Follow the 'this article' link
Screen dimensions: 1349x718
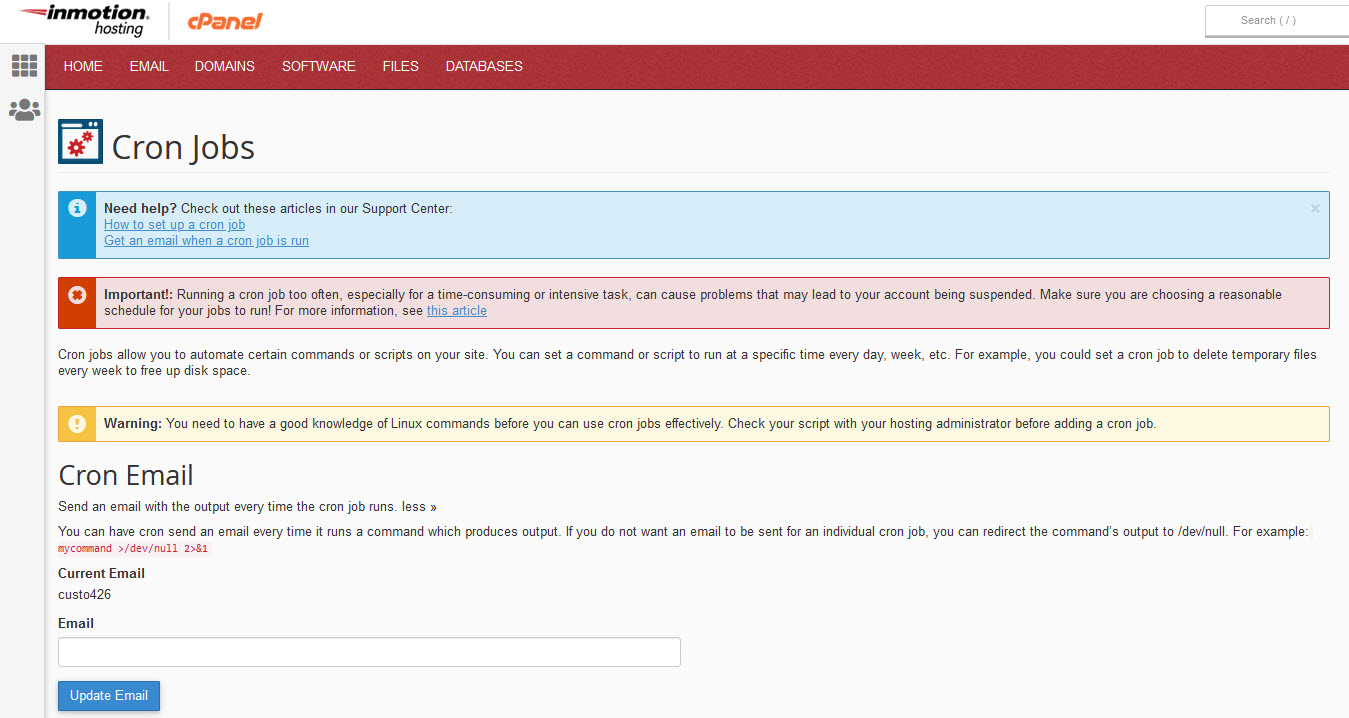coord(456,311)
